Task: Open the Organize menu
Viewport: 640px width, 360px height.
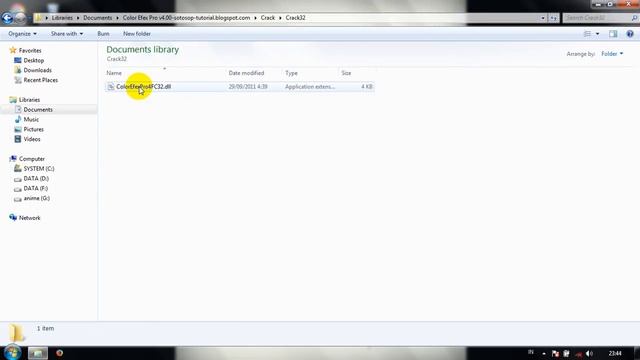Action: point(22,33)
